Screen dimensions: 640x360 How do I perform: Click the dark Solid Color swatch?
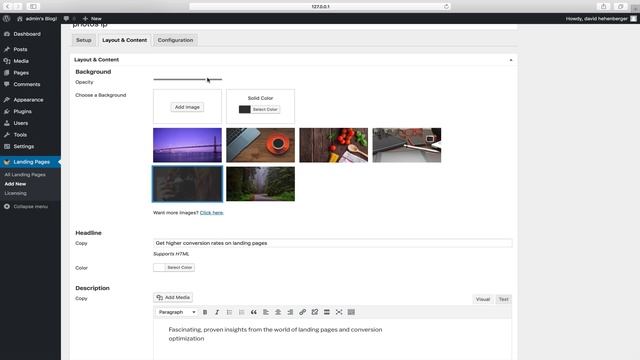pos(244,109)
